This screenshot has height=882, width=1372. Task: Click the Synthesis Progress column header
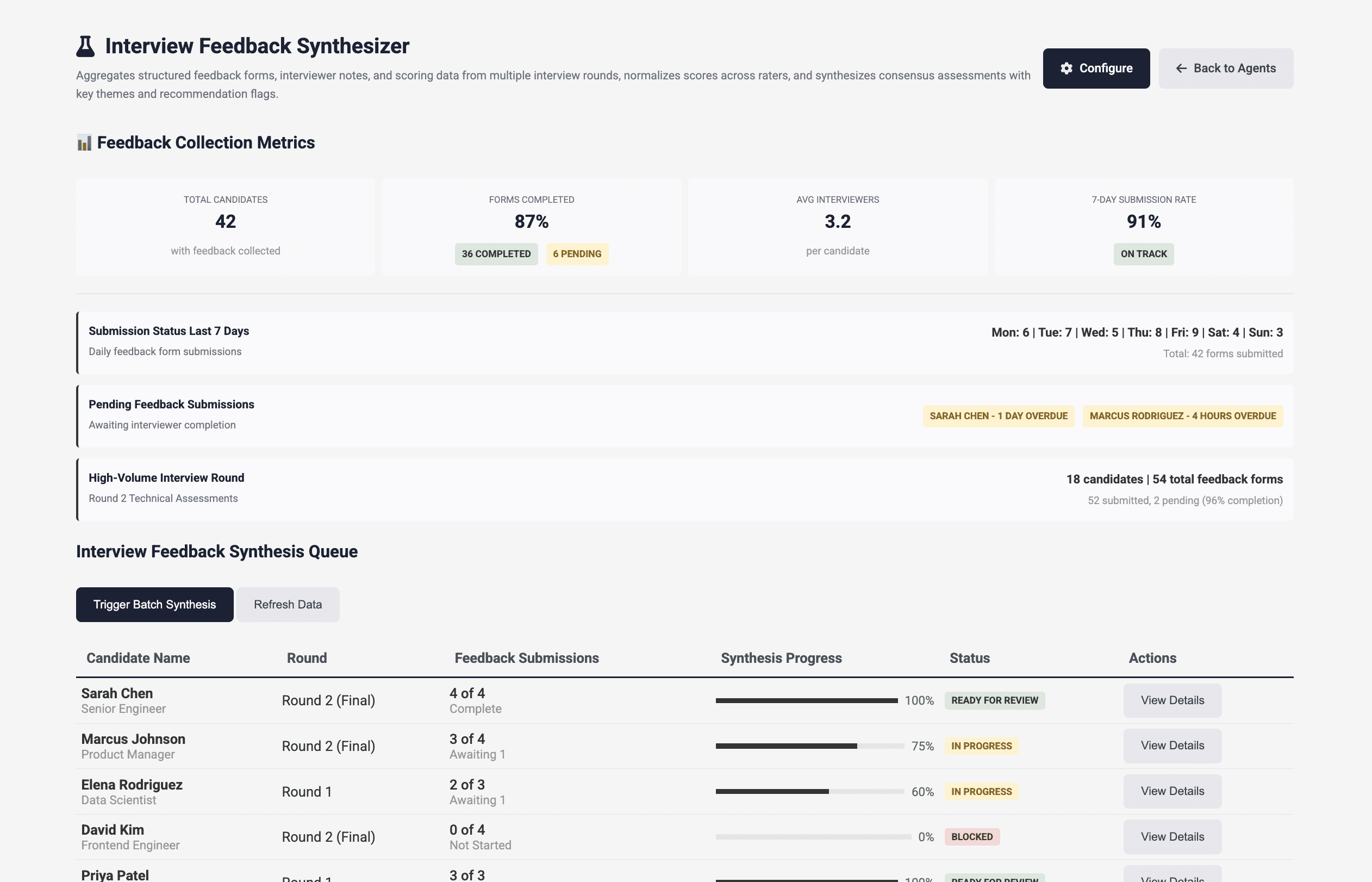click(781, 658)
